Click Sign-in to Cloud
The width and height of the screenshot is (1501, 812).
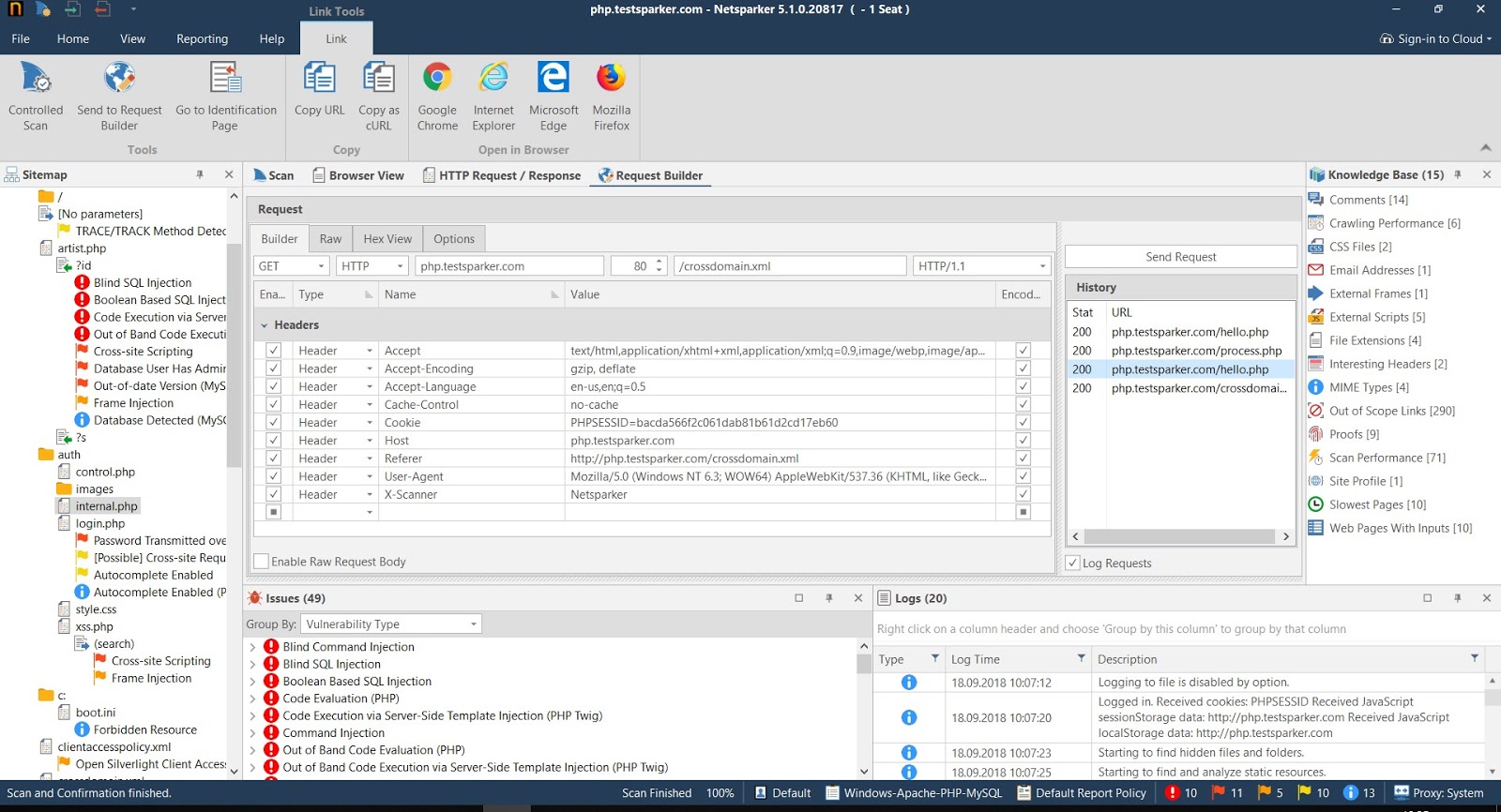[1435, 38]
